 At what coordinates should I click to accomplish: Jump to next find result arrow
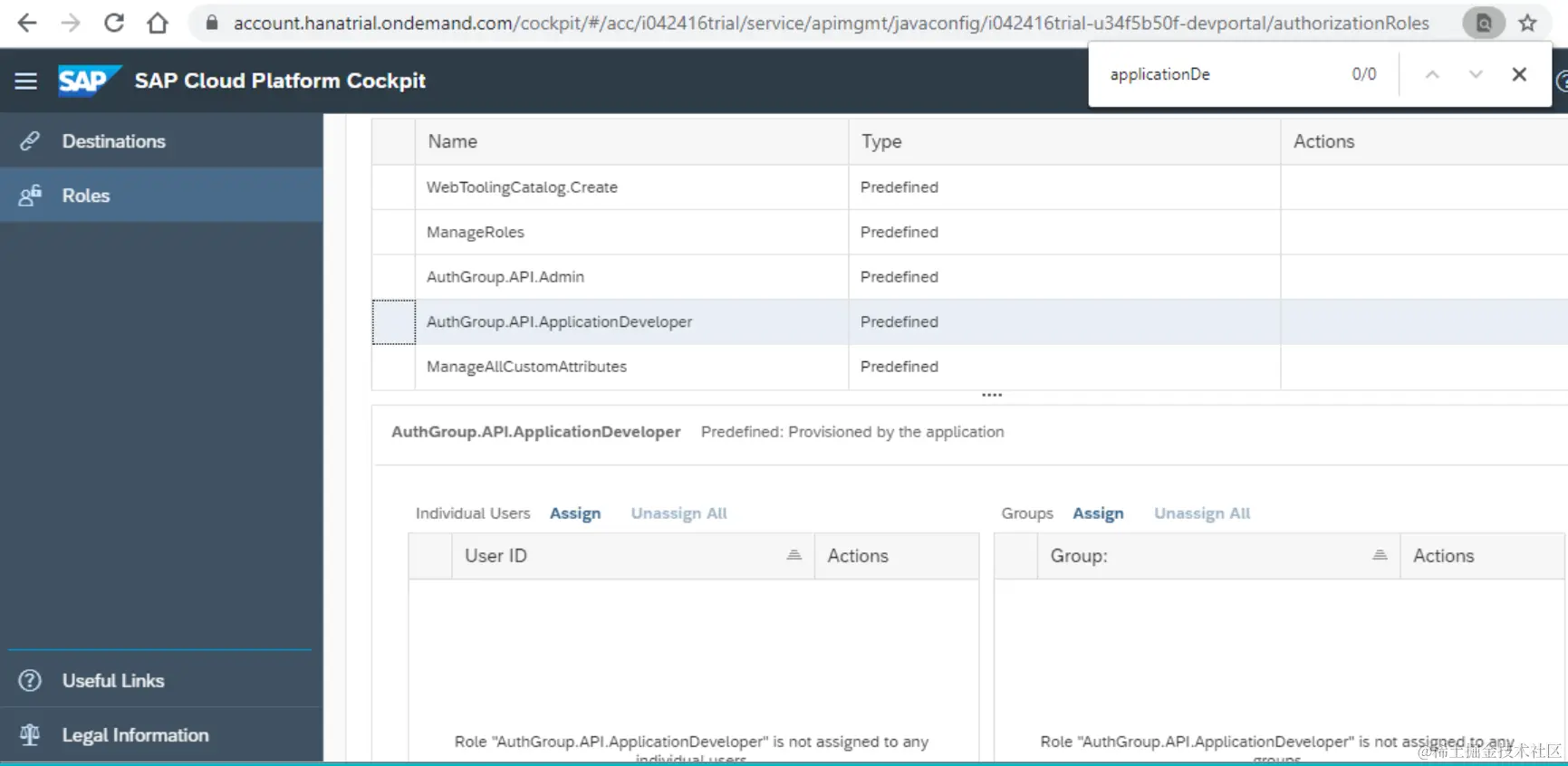point(1476,74)
